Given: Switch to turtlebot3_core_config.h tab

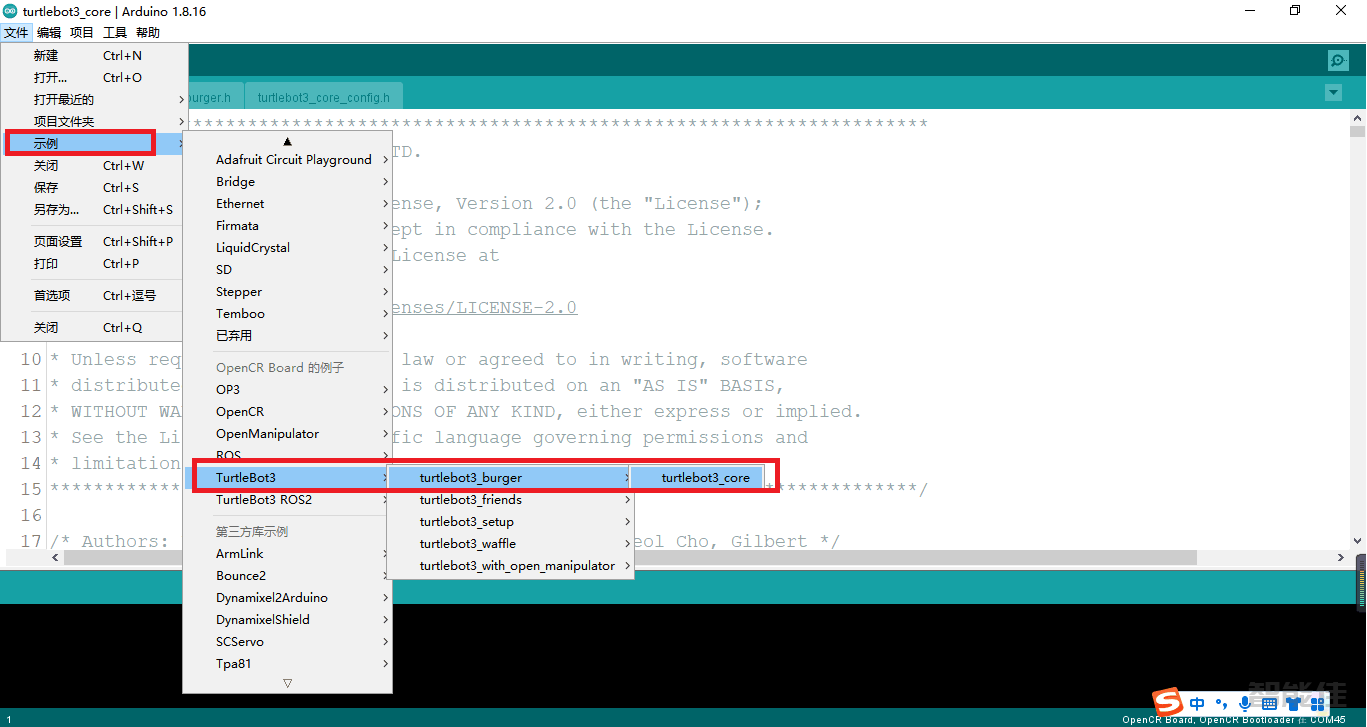Looking at the screenshot, I should coord(323,98).
